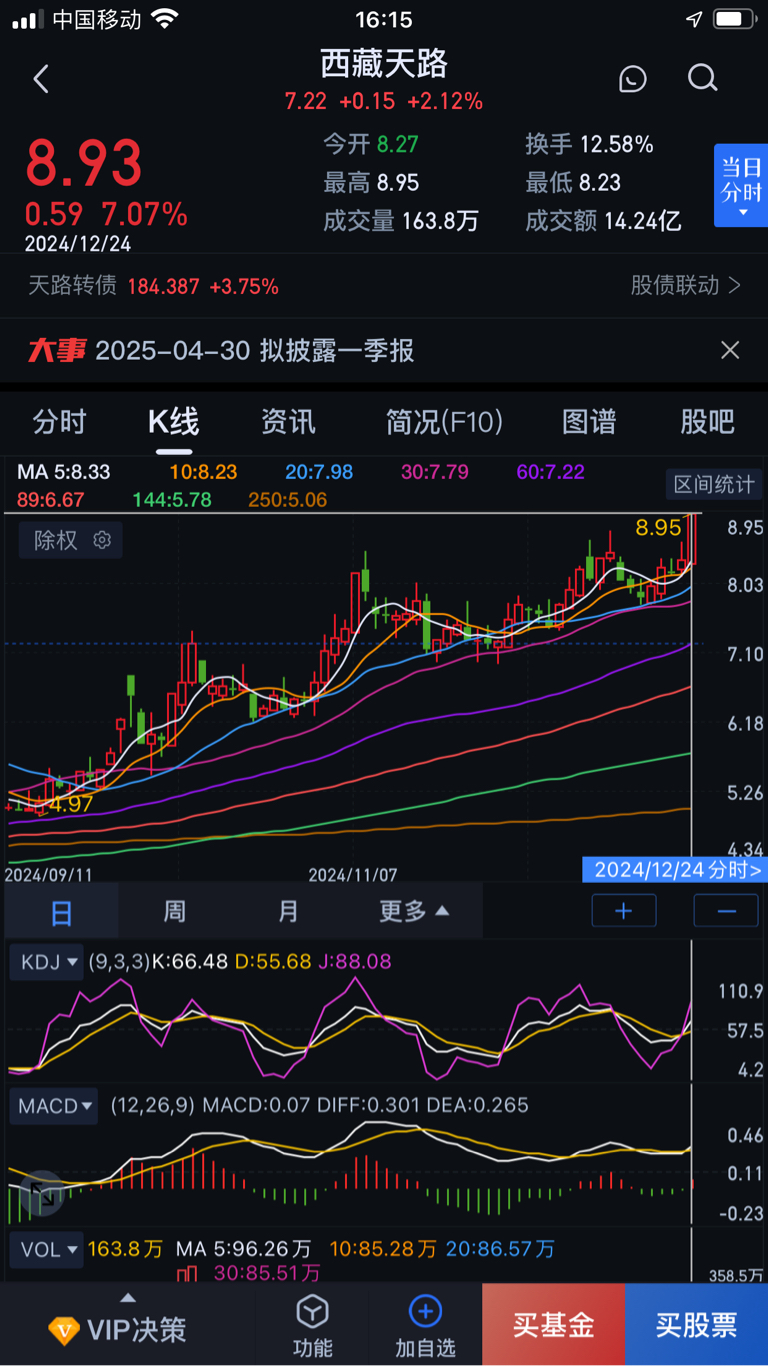Tap MA 20:7.98 value
This screenshot has width=768, height=1366.
(319, 472)
